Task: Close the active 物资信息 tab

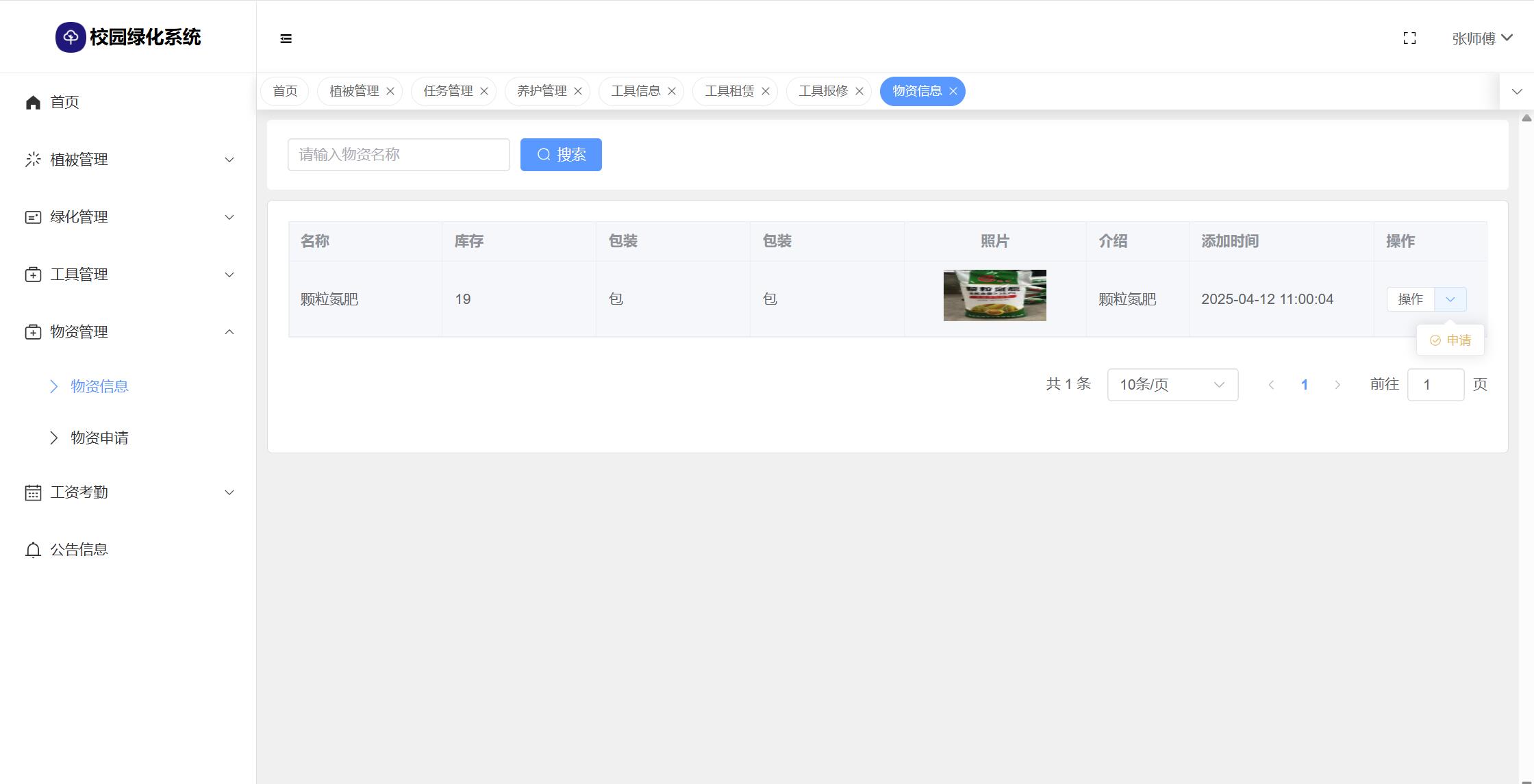Action: tap(953, 92)
